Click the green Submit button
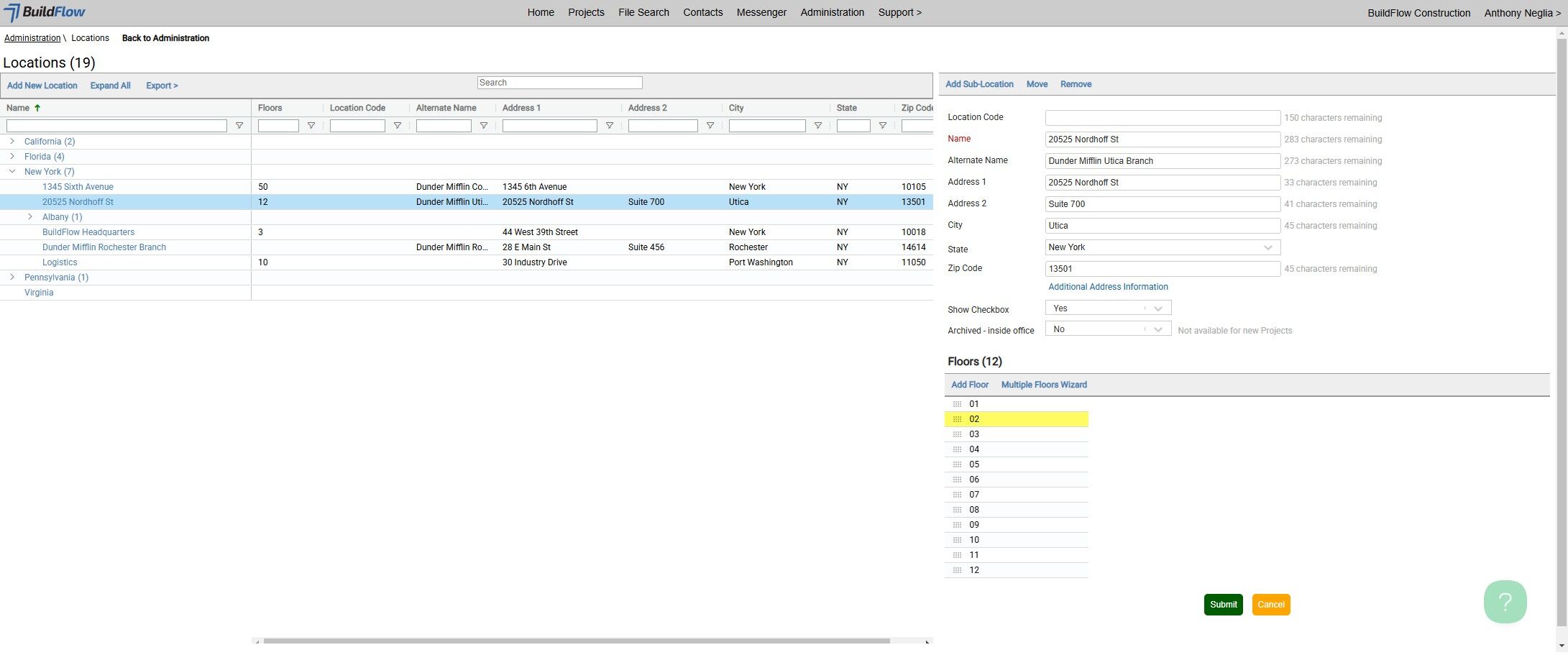Viewport: 1568px width, 655px height. [x=1223, y=605]
